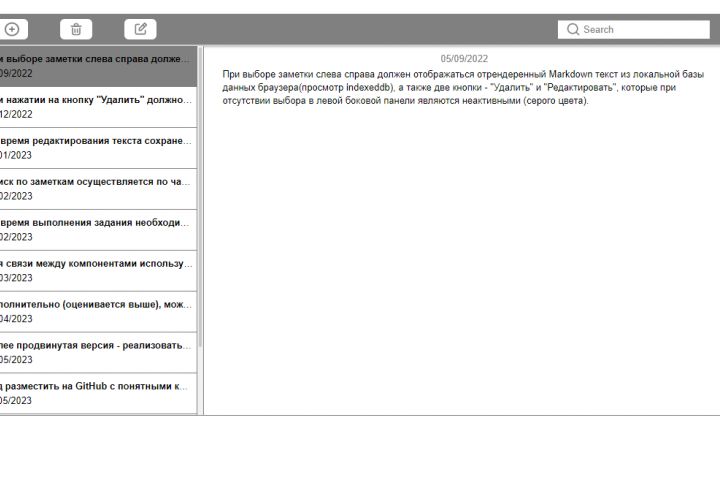The height and width of the screenshot is (480, 720).
Task: Open note 'связи между компонентами использу…'
Action: click(x=98, y=271)
